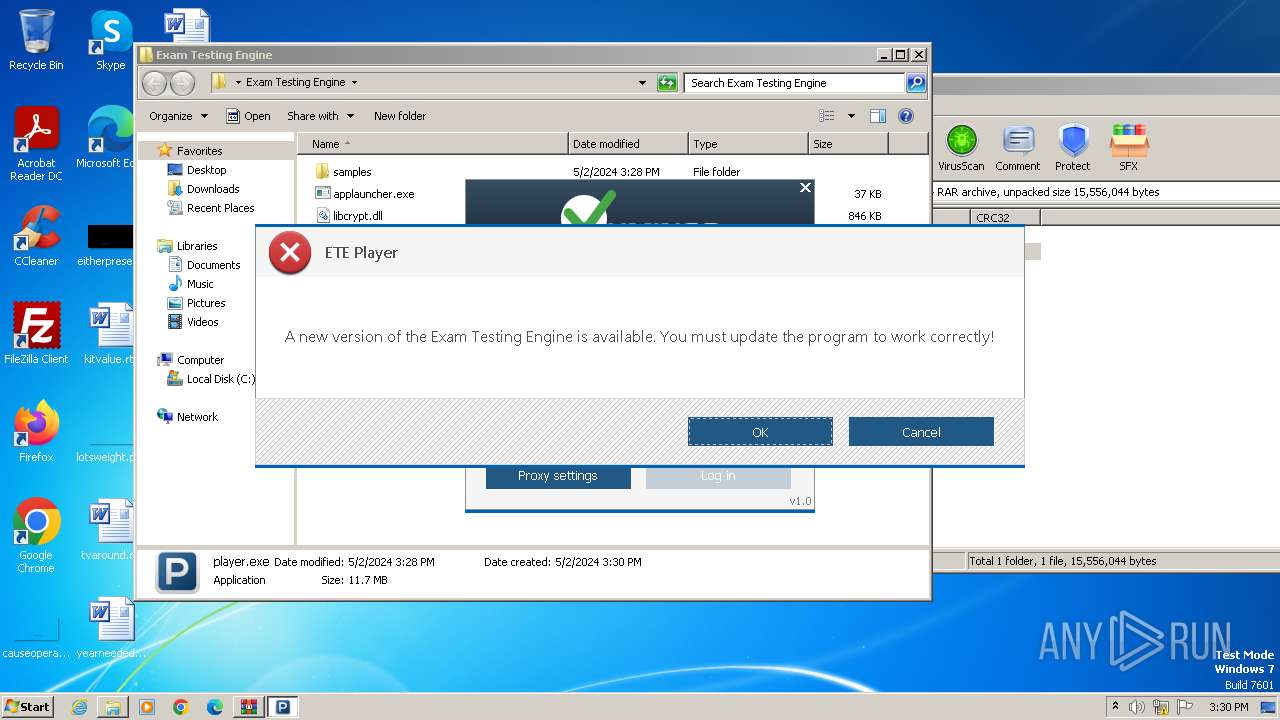
Task: Sort files by Date modified column
Action: click(x=628, y=144)
